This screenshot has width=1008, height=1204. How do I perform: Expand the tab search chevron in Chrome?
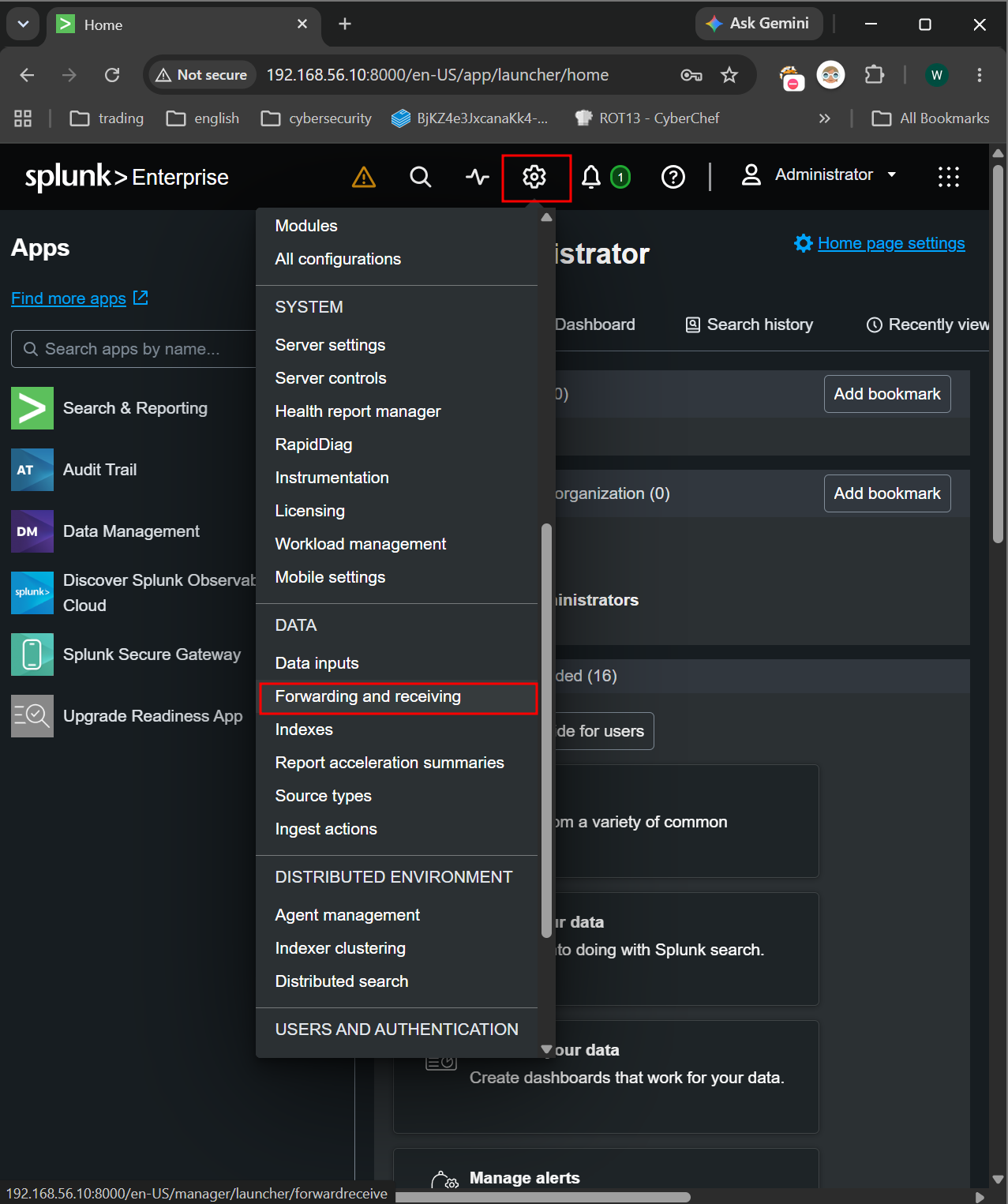(23, 24)
